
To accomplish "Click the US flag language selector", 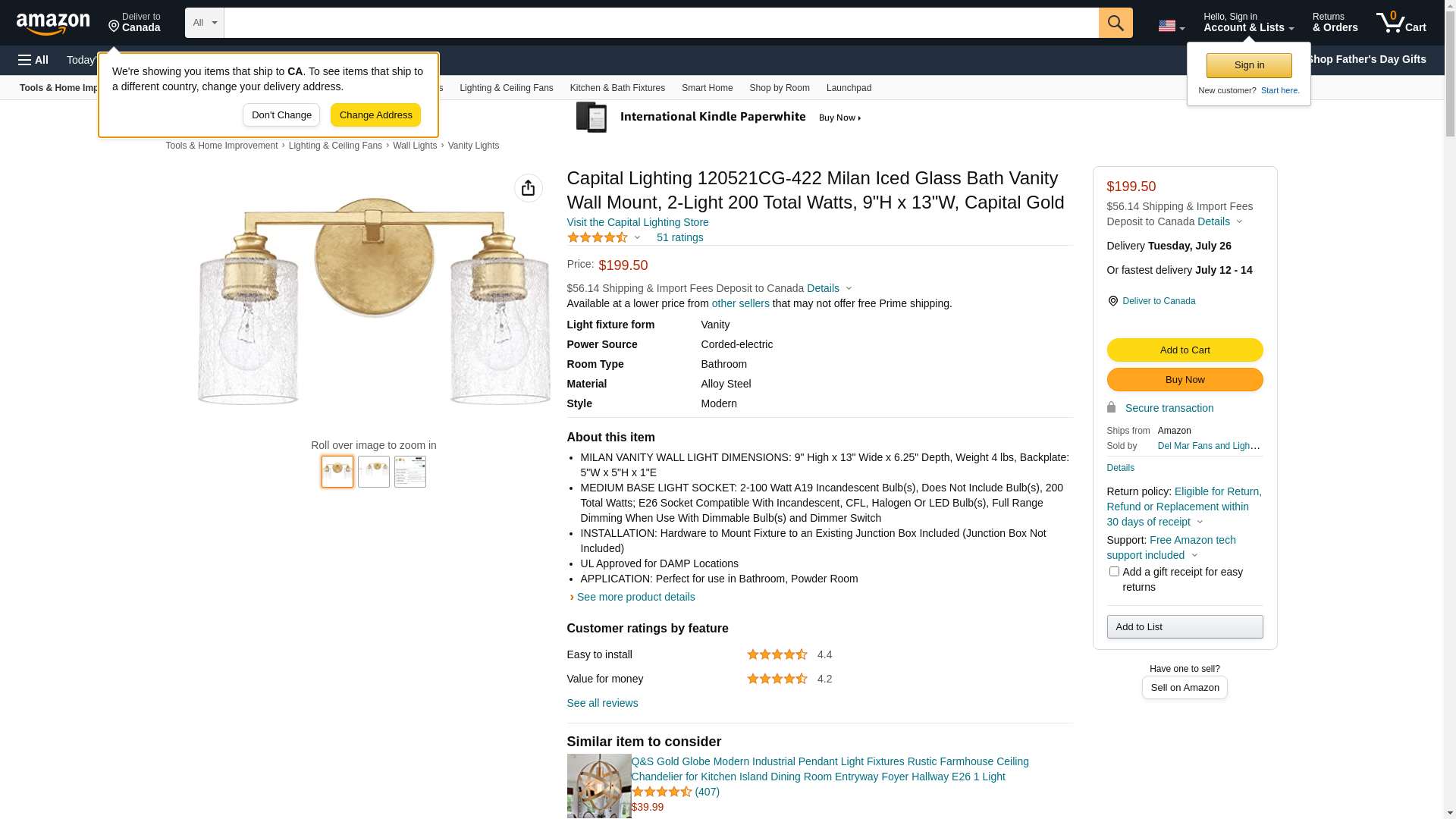I will 1171,26.
